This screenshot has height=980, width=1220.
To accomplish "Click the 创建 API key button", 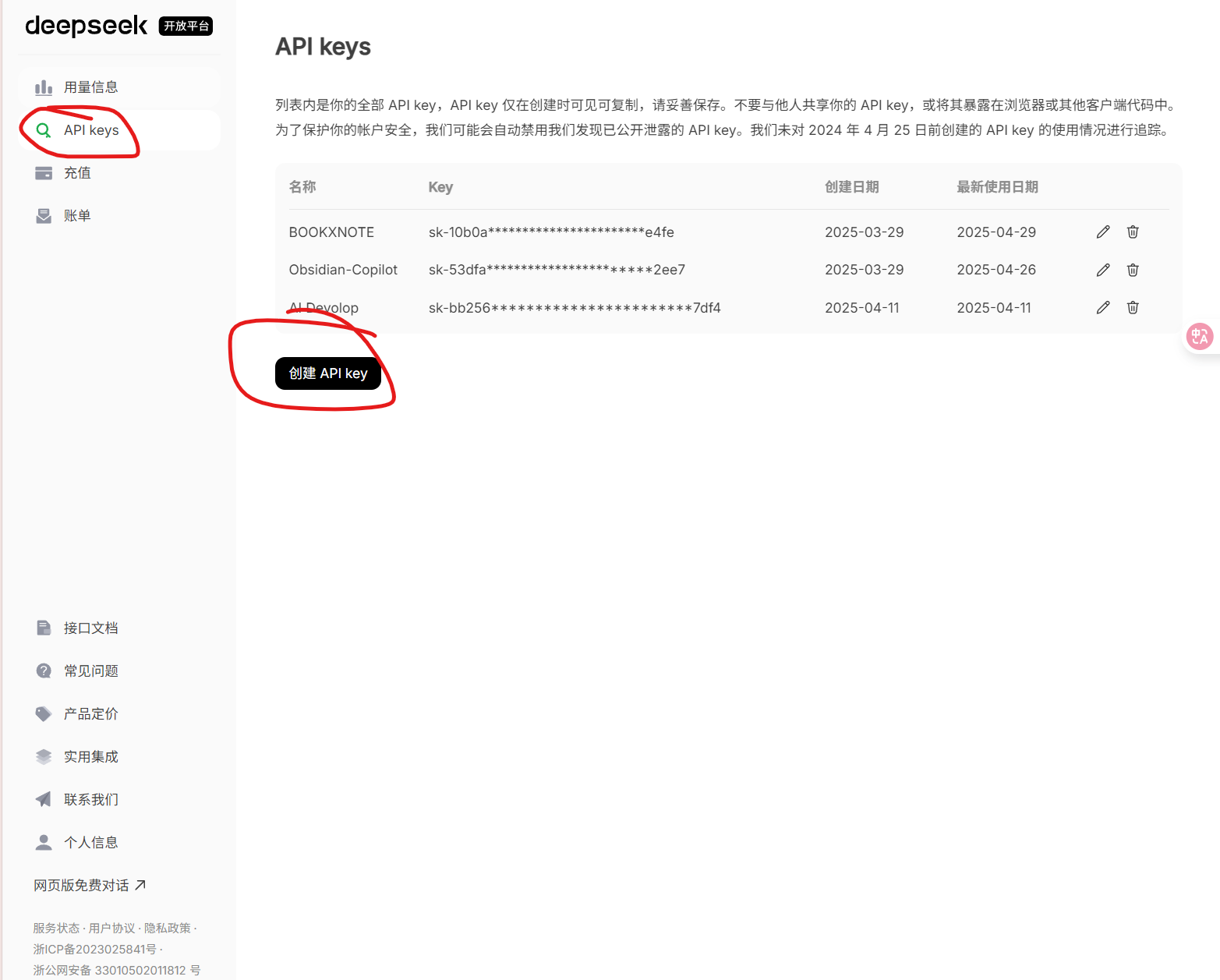I will click(328, 373).
